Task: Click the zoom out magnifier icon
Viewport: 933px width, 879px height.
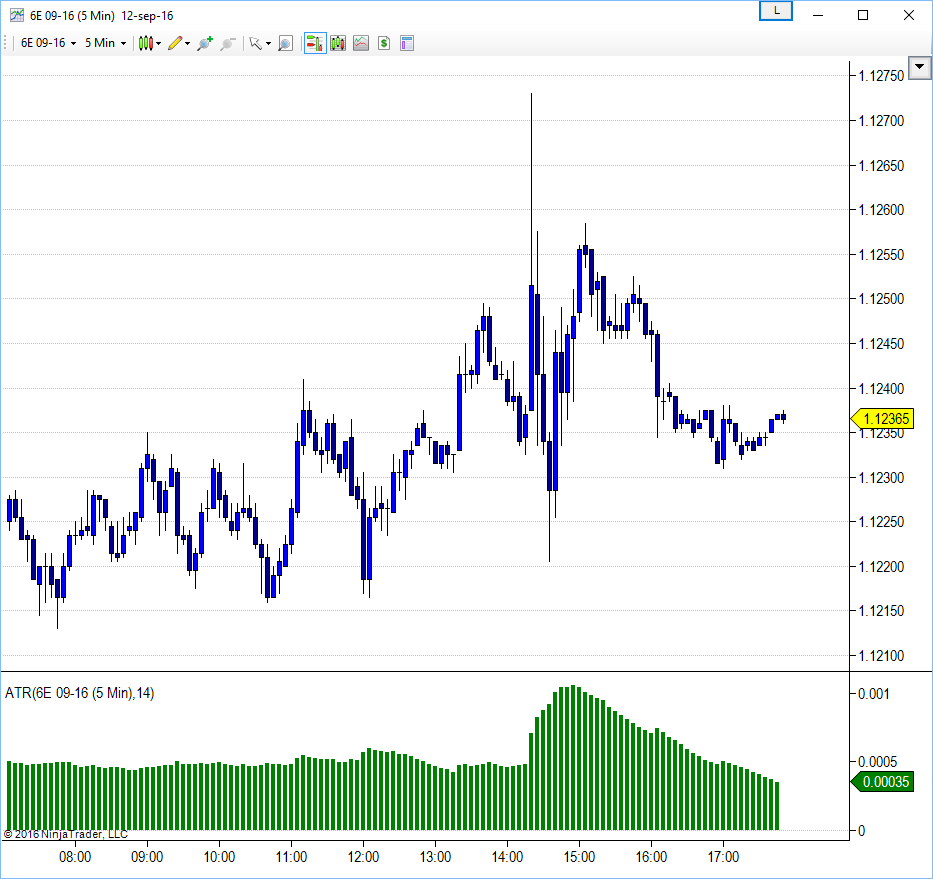Action: [x=228, y=43]
